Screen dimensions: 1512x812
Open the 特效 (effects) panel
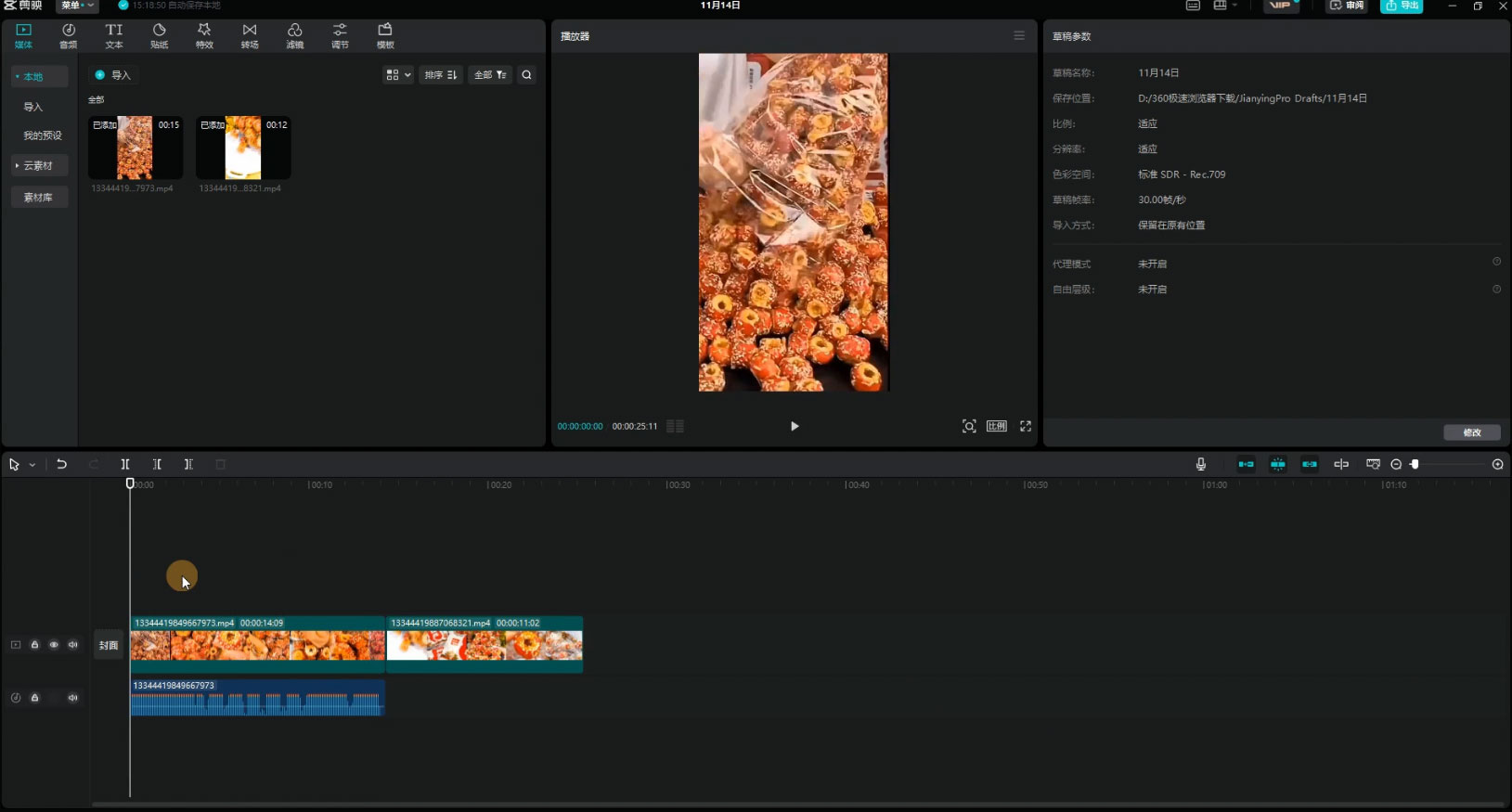coord(204,35)
